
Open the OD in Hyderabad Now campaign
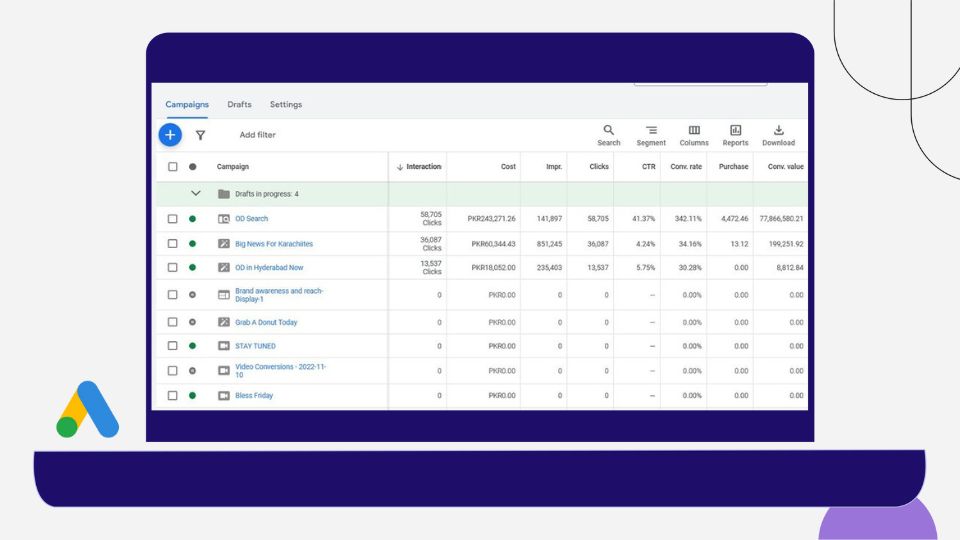click(269, 268)
